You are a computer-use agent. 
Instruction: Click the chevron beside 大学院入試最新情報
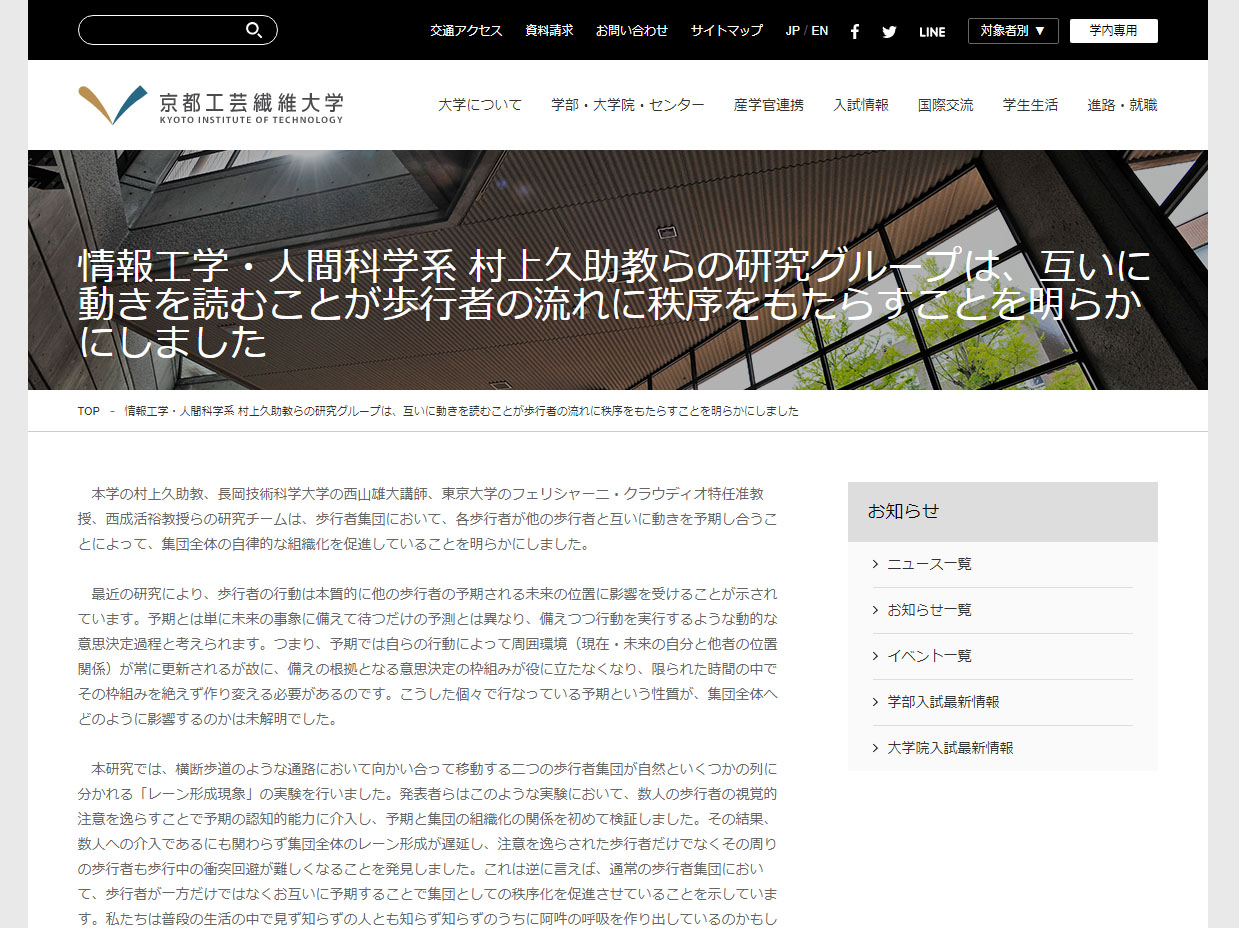[x=876, y=745]
